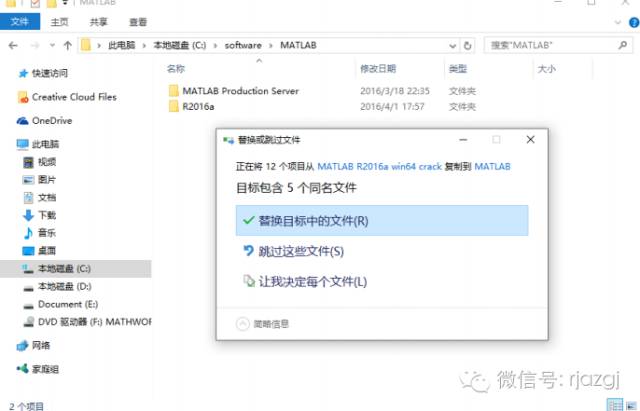Expand the brief info details chevron
This screenshot has height=411, width=640.
241,323
